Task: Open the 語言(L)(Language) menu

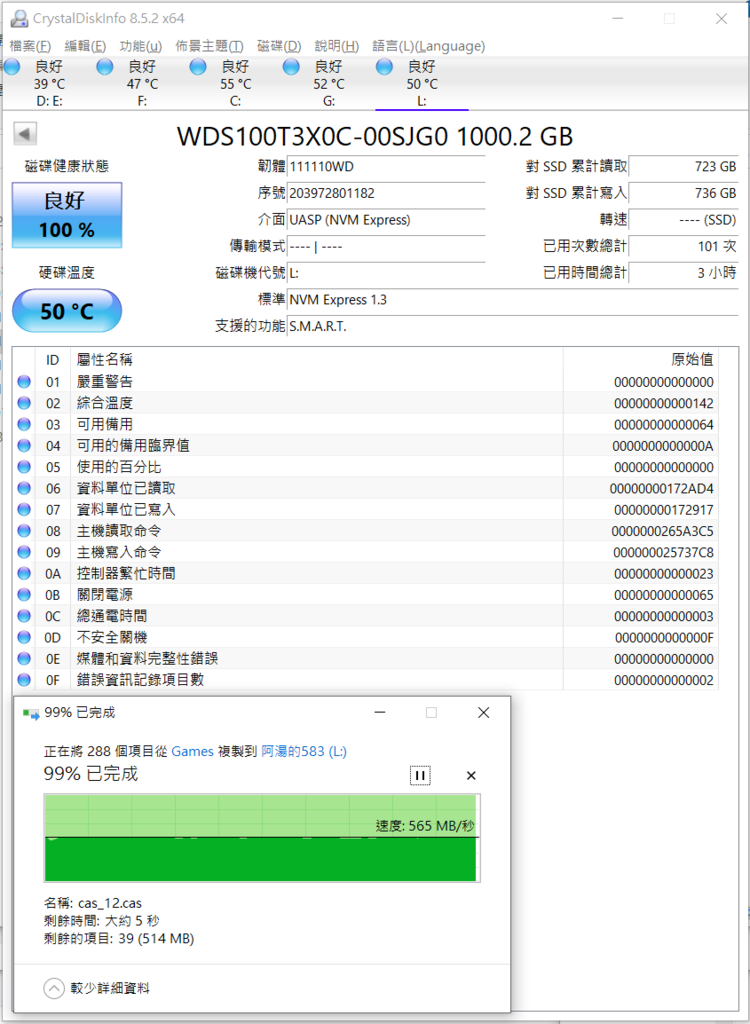Action: [x=429, y=46]
